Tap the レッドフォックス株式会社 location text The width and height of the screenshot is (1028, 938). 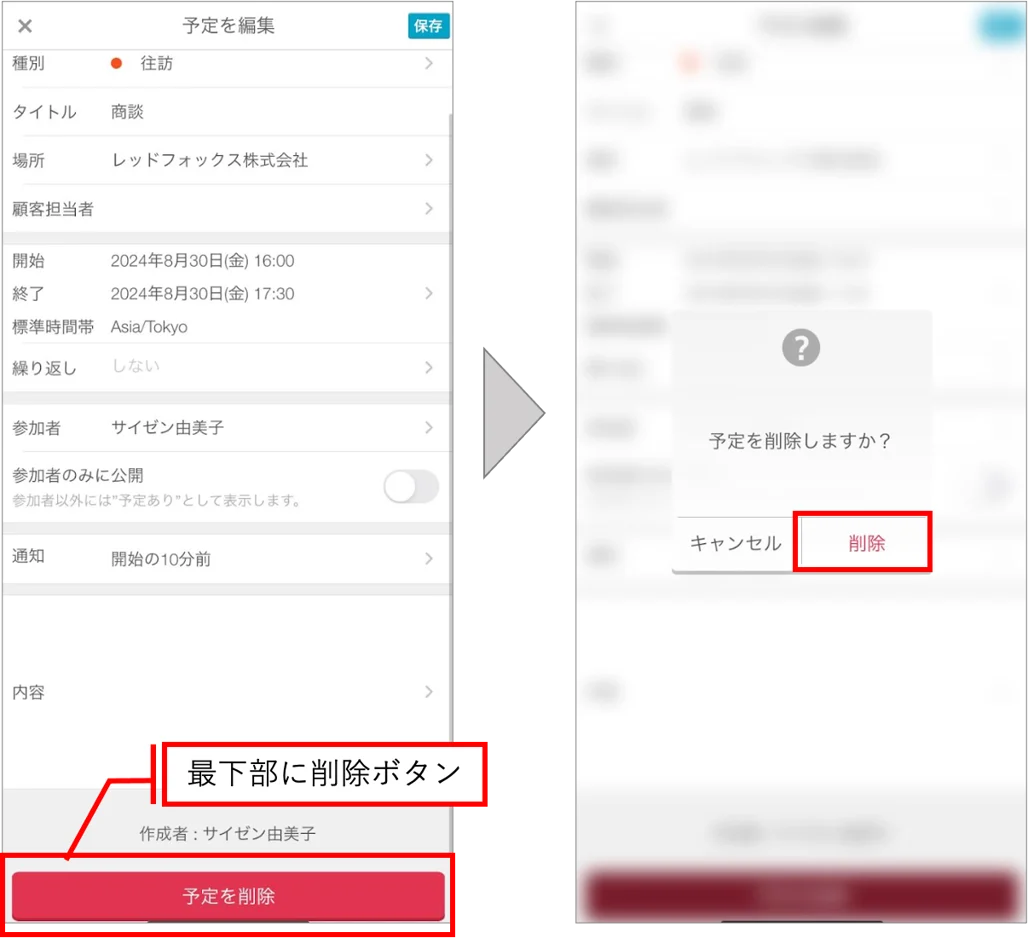tap(209, 160)
